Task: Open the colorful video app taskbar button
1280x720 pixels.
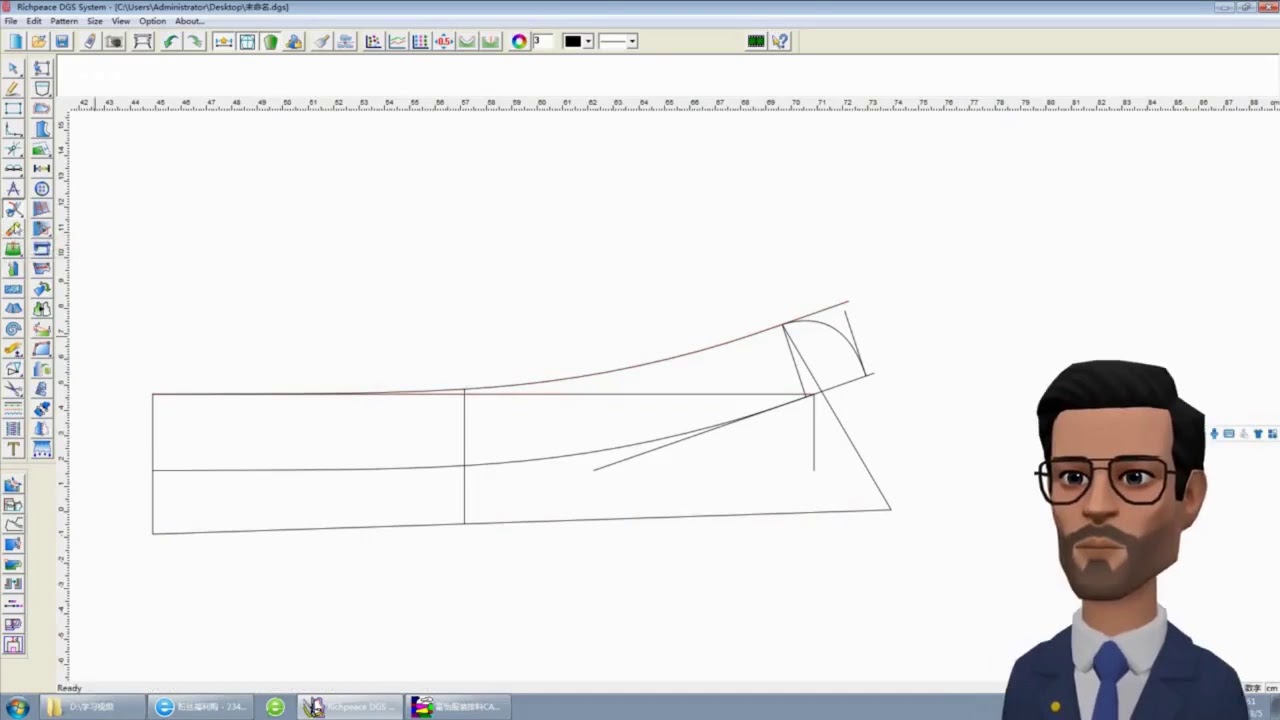Action: pos(457,707)
